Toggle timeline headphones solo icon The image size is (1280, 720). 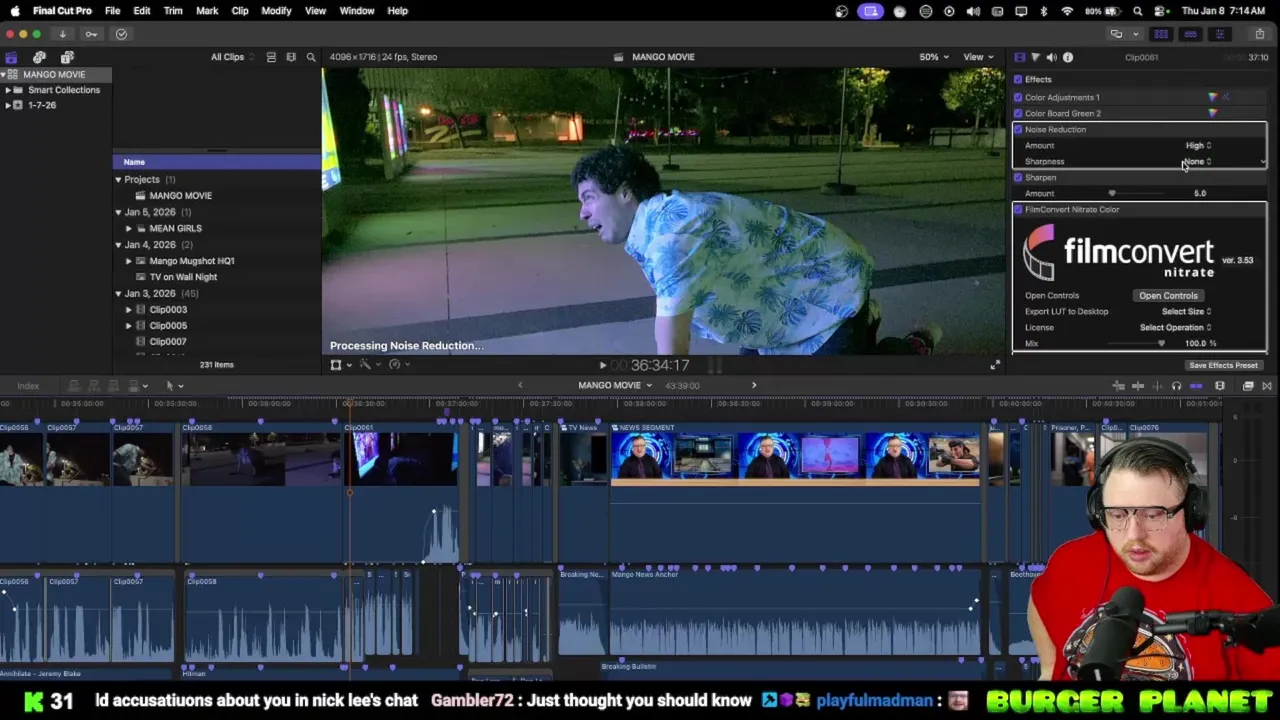1177,386
